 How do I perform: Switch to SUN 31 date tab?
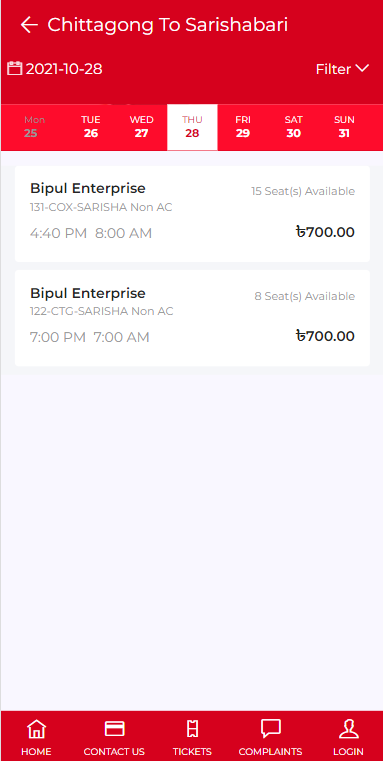(344, 127)
